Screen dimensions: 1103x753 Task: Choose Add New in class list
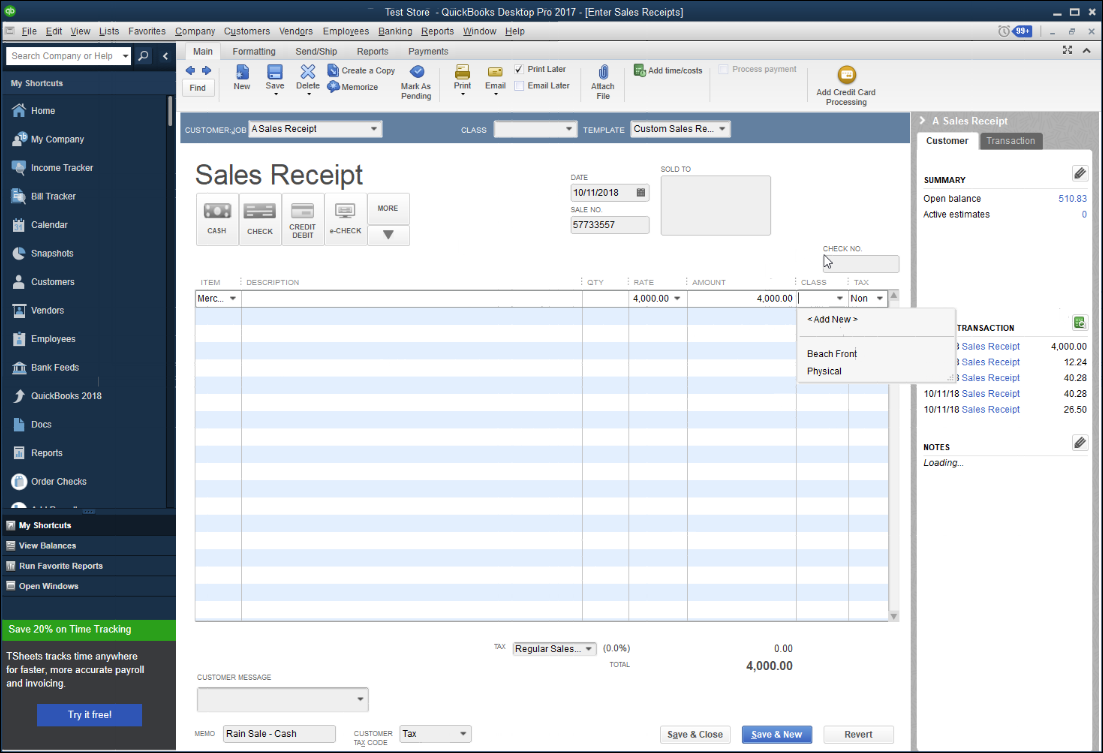832,319
